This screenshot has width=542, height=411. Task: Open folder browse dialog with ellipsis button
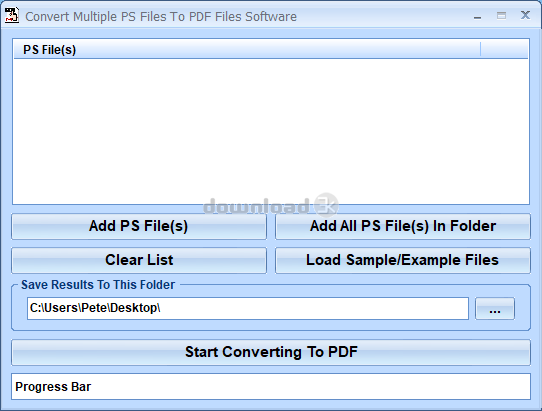point(495,309)
